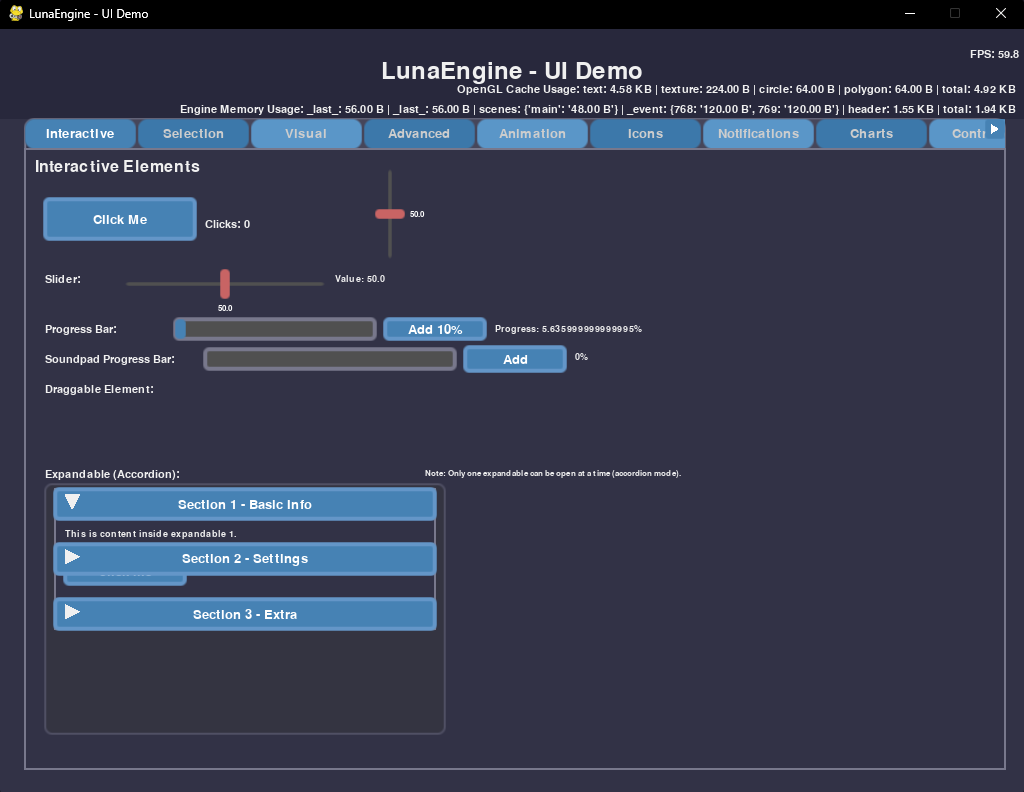The height and width of the screenshot is (792, 1024).
Task: Switch to the Advanced tab
Action: point(419,134)
